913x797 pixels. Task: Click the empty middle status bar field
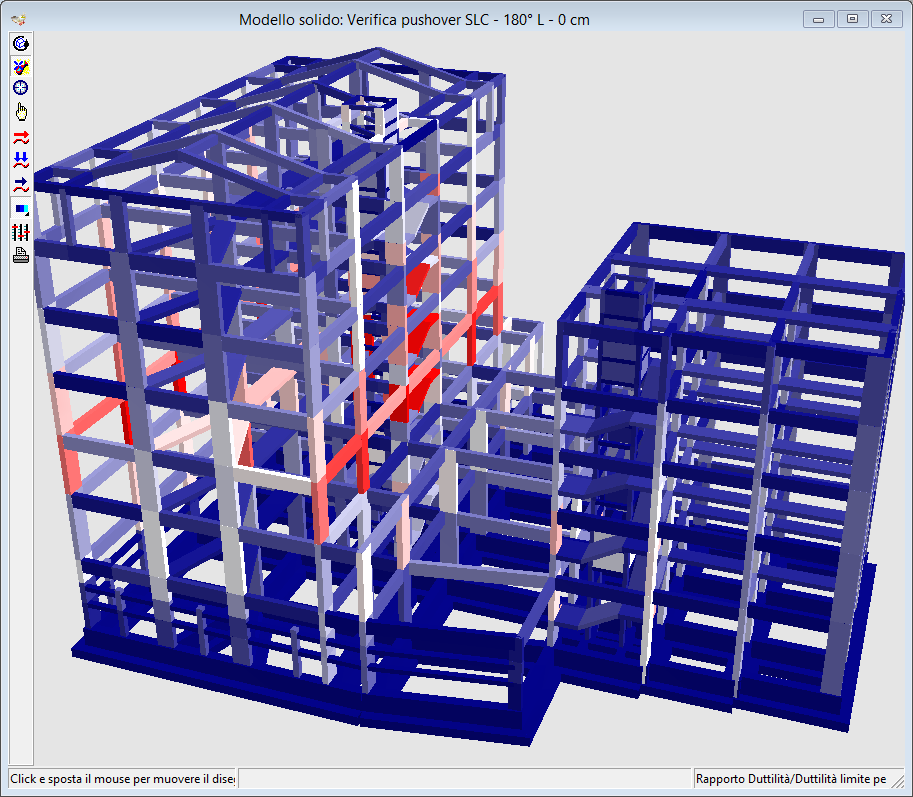(465, 779)
